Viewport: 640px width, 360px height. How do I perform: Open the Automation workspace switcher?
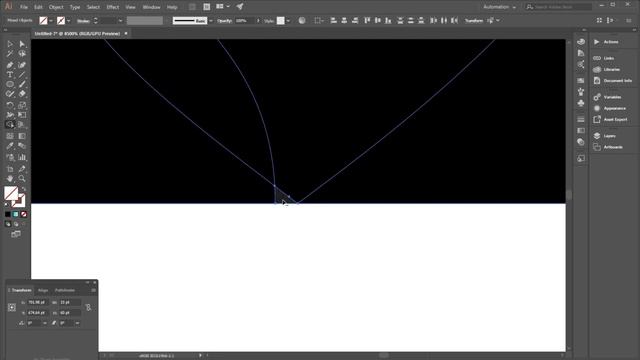click(x=499, y=7)
